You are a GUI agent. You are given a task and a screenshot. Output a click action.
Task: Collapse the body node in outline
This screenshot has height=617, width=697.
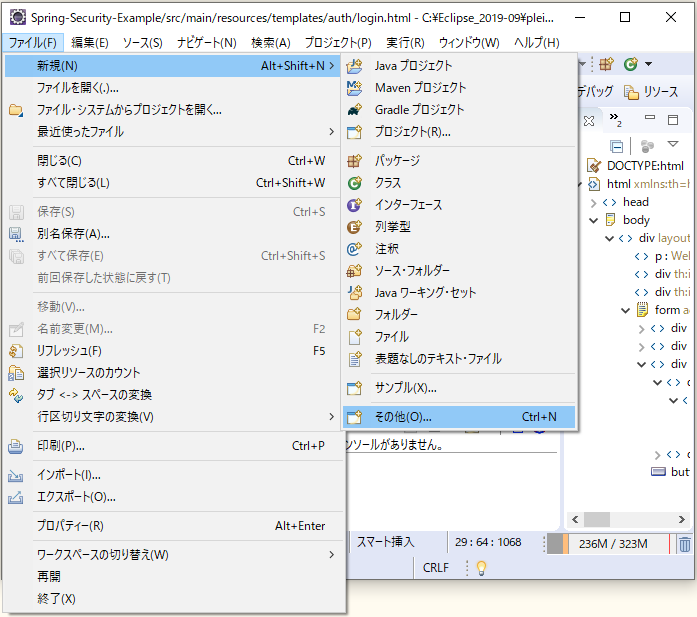point(593,220)
